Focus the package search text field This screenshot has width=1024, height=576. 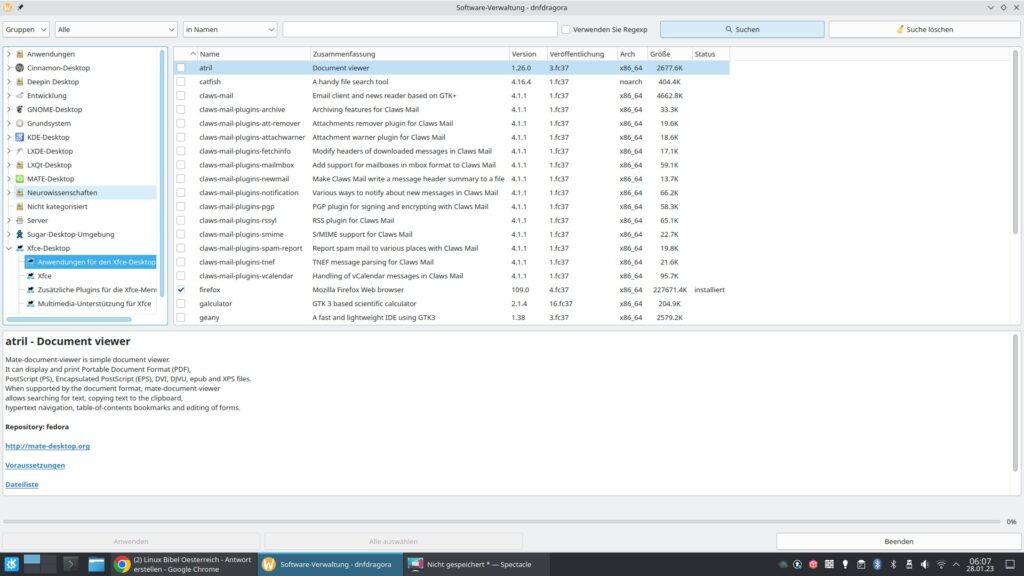(x=419, y=29)
